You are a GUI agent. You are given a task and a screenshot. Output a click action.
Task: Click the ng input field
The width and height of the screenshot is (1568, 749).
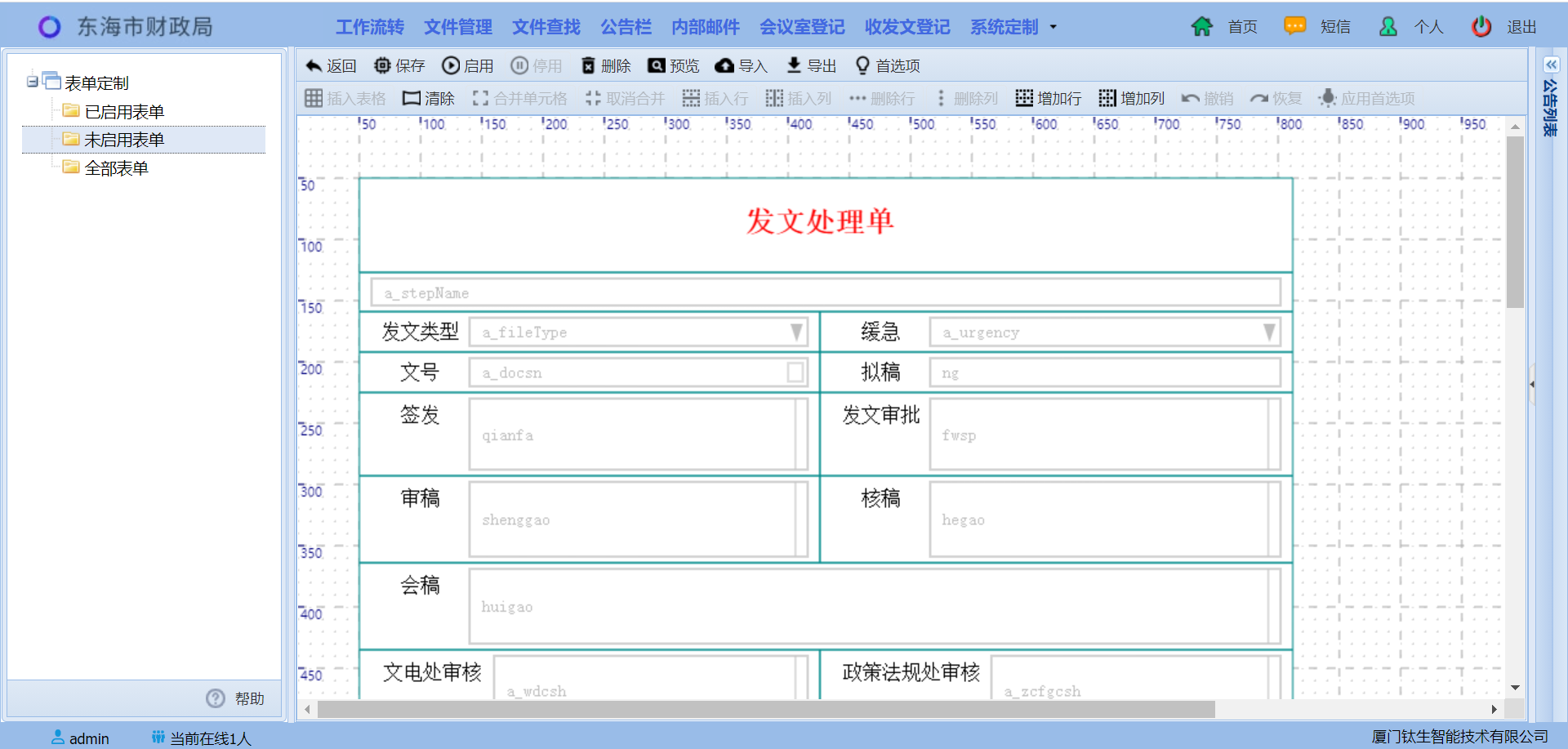(1105, 372)
